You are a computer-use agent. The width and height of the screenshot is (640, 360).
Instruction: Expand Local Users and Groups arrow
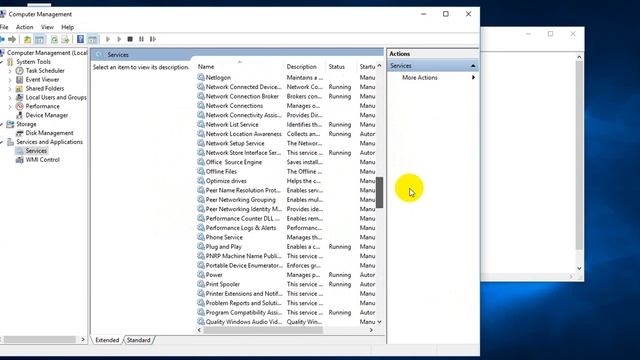coord(10,98)
